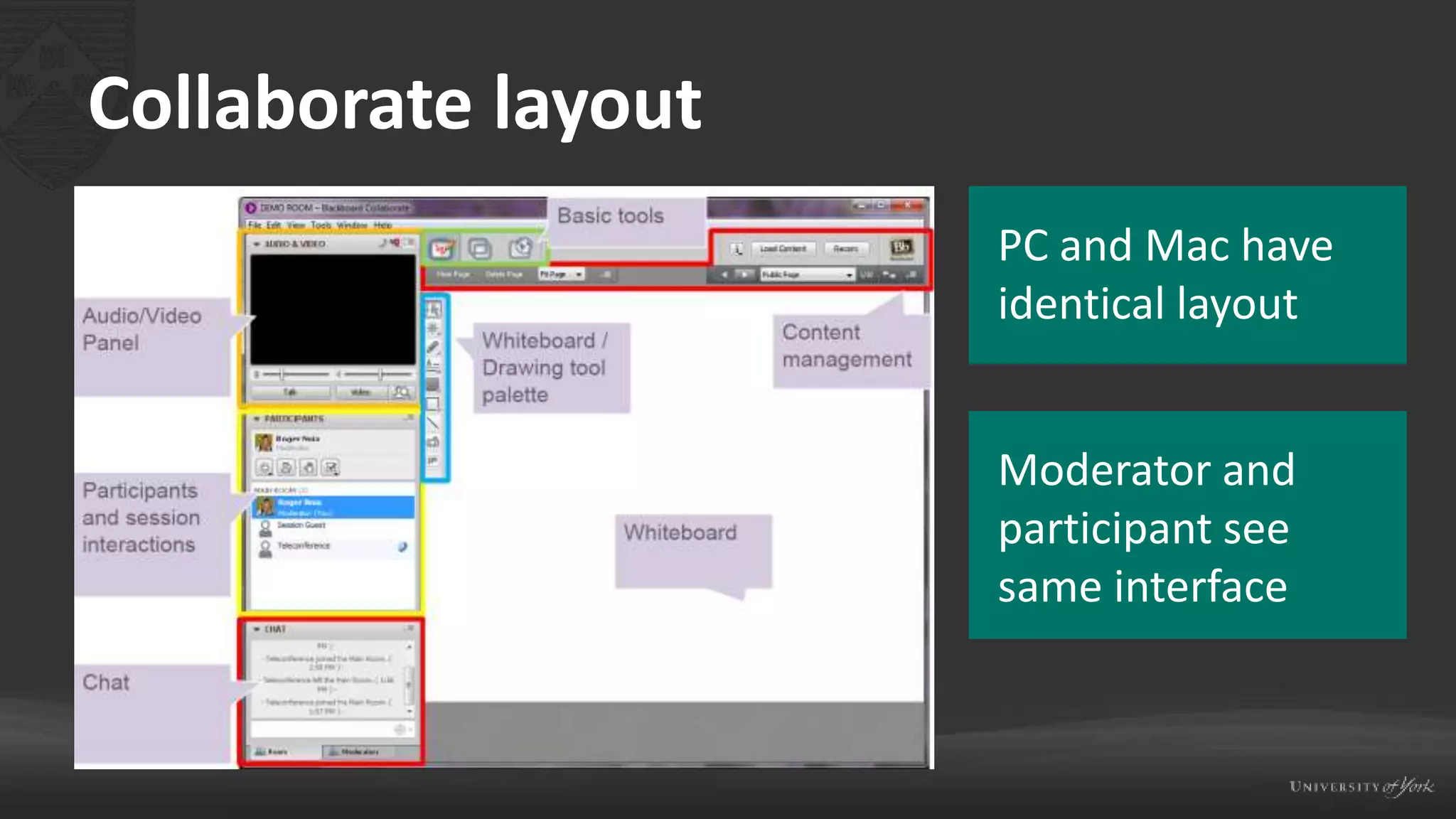
Task: Click the Blackboard logo icon
Action: pos(901,248)
